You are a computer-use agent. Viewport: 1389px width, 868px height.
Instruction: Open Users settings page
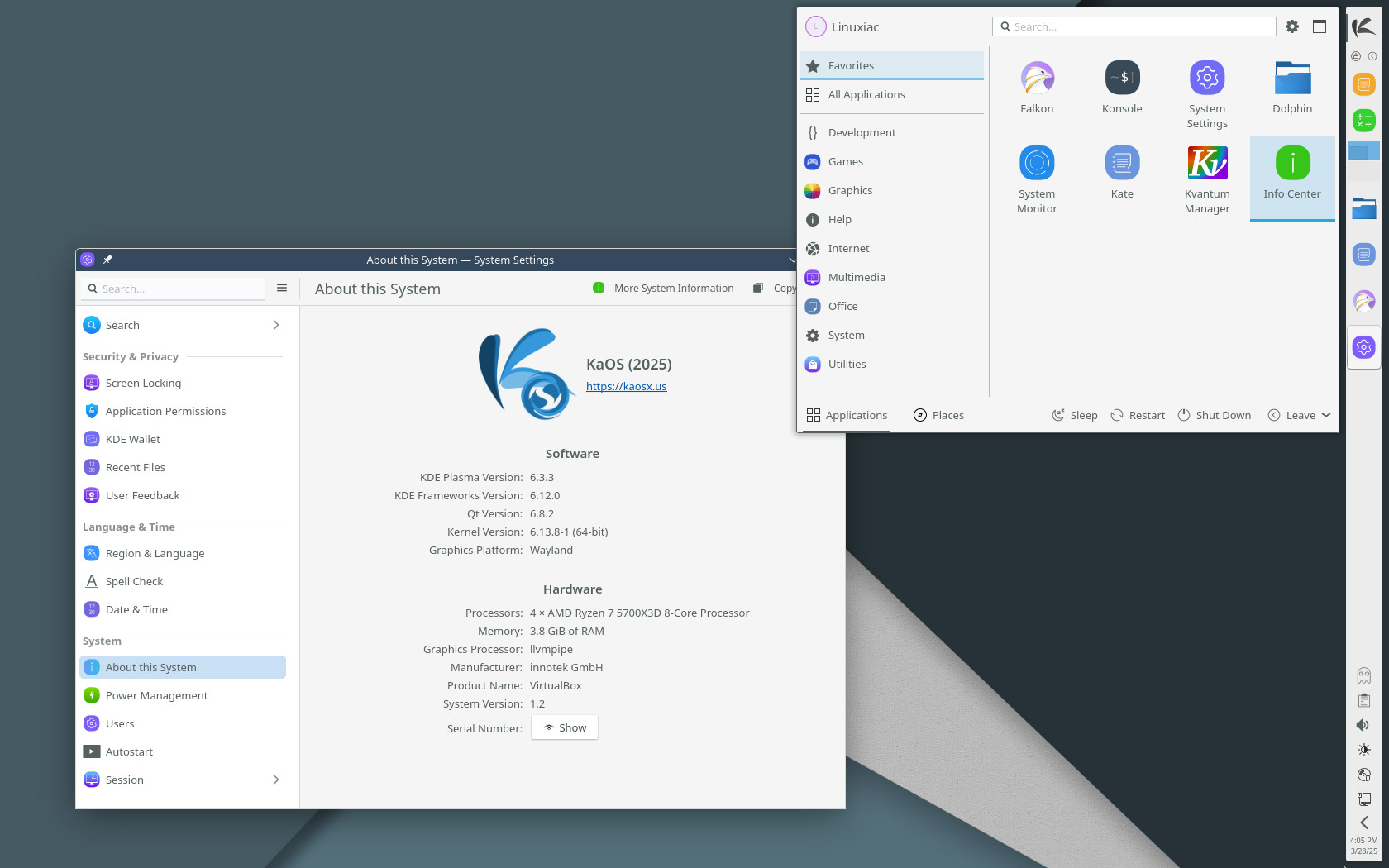183,723
